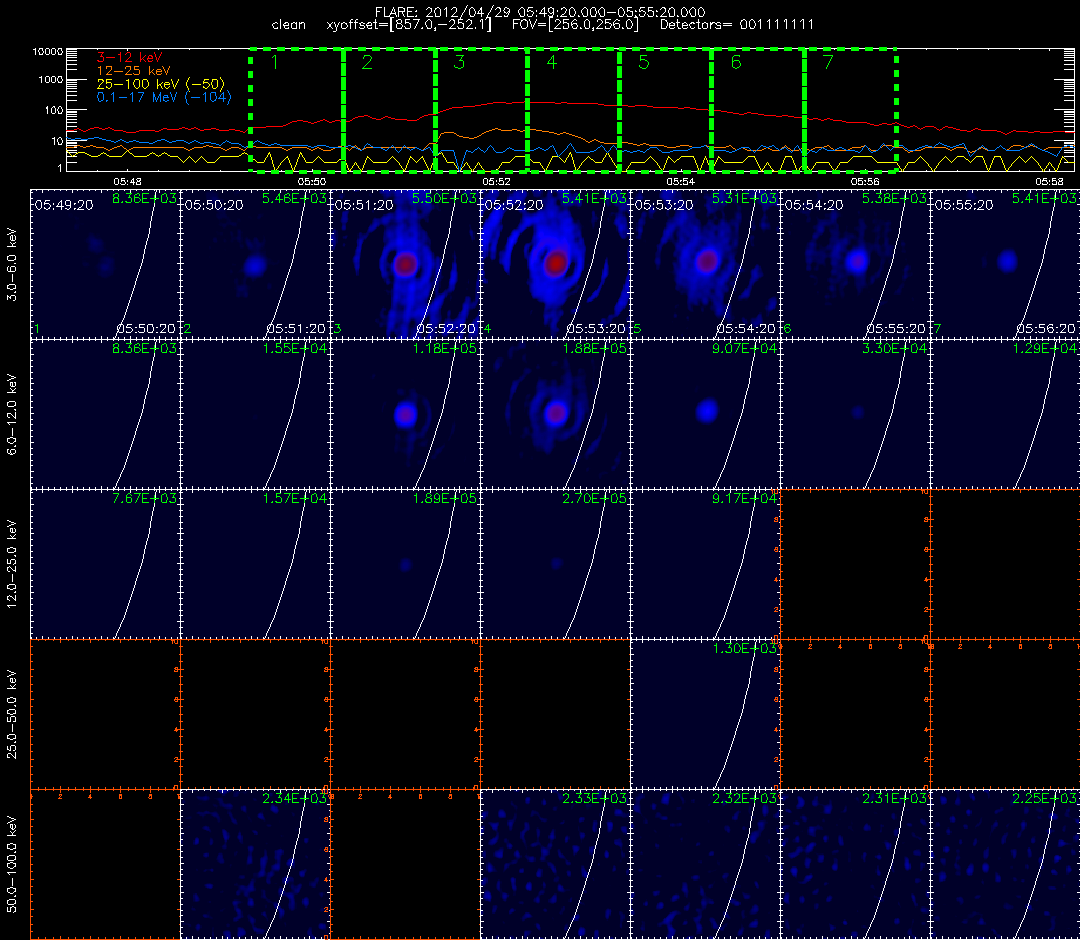Click the orange '12-25 keV' legend entry
Screen dimensions: 1080x940
point(133,70)
